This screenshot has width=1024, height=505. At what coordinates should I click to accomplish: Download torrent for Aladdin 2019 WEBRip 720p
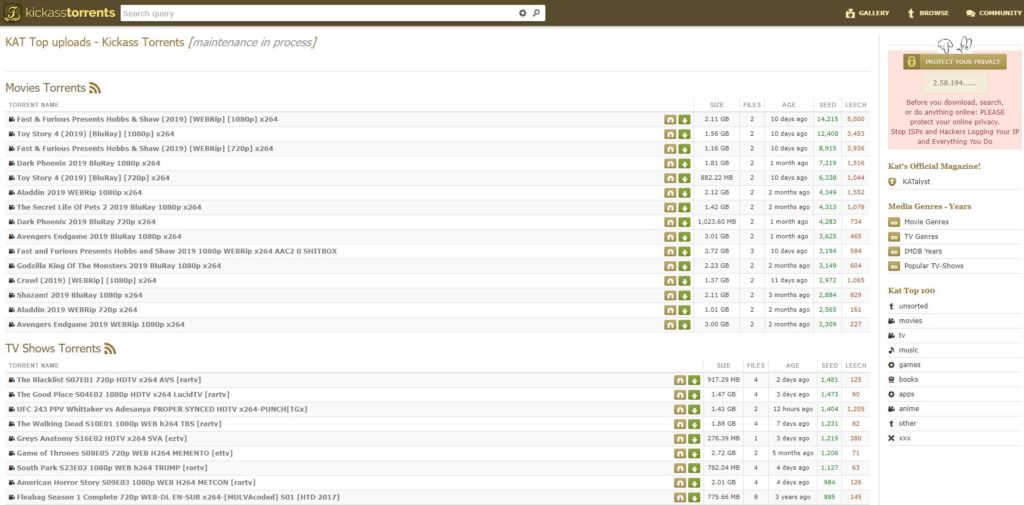tap(684, 310)
